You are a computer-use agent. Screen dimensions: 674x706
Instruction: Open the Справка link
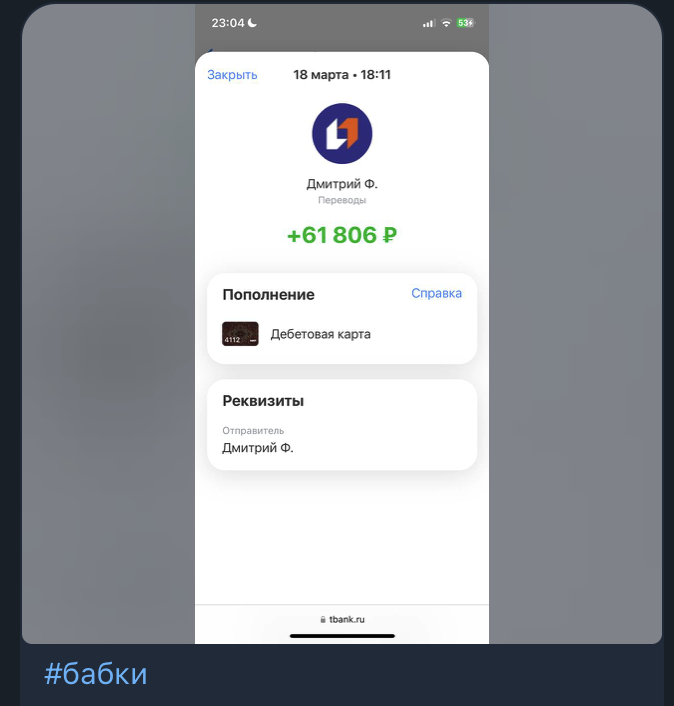[x=436, y=293]
